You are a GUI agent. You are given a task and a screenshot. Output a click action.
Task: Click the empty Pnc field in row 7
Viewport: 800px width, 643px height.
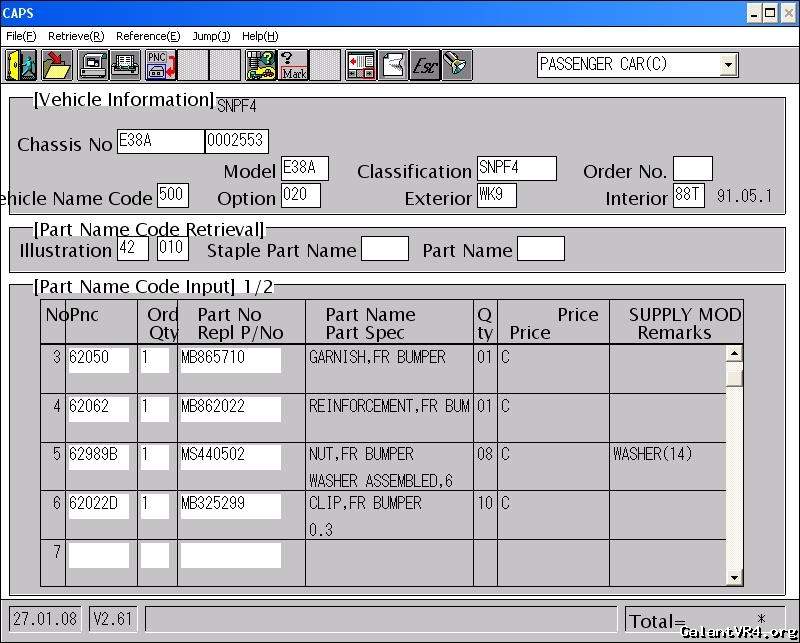pyautogui.click(x=99, y=555)
